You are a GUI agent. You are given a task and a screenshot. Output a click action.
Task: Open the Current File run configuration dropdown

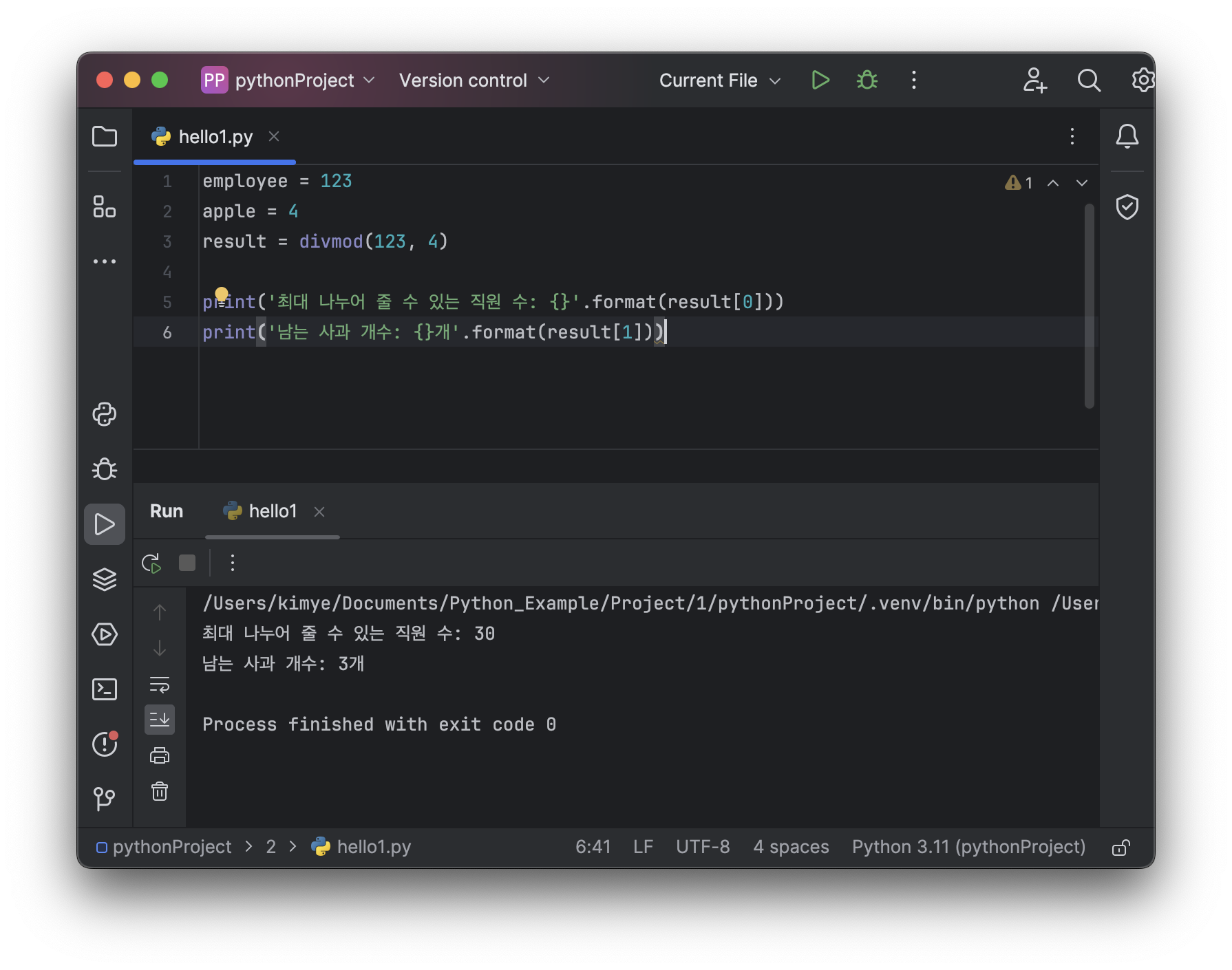tap(720, 80)
